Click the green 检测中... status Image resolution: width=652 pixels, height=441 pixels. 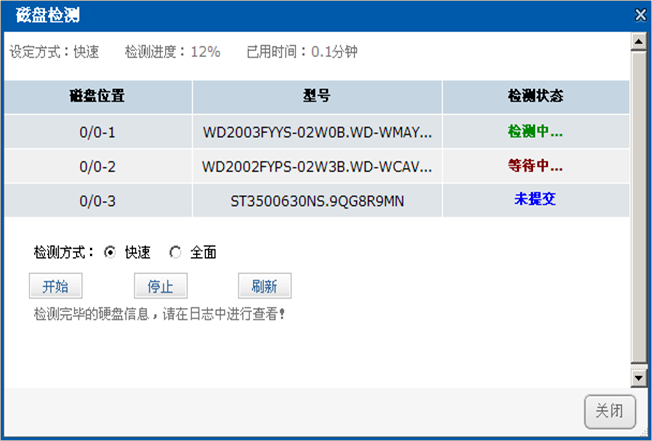(535, 132)
